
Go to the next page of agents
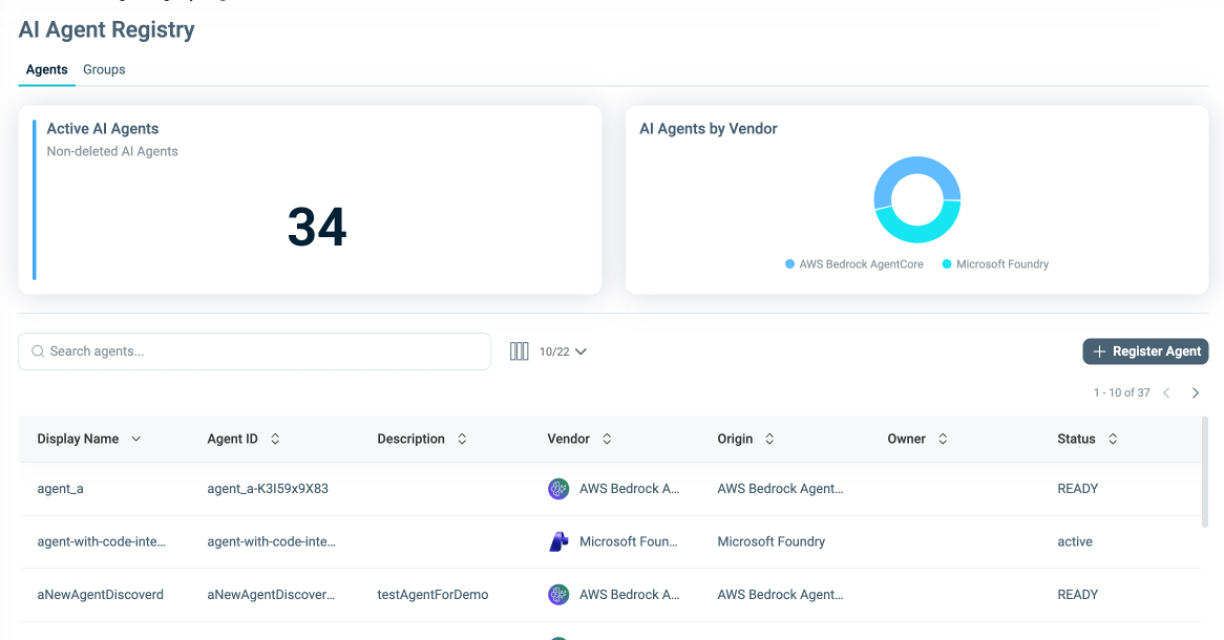(1195, 393)
